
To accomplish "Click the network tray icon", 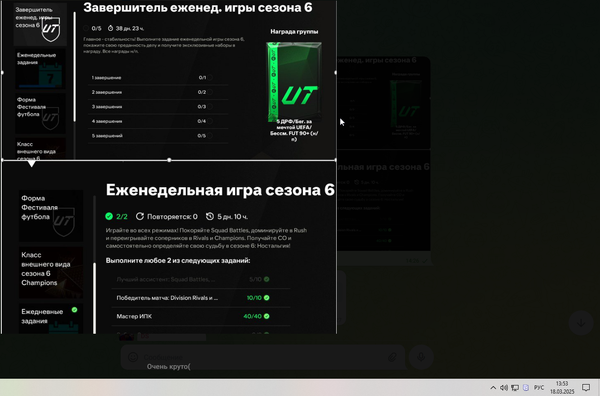I will point(515,388).
